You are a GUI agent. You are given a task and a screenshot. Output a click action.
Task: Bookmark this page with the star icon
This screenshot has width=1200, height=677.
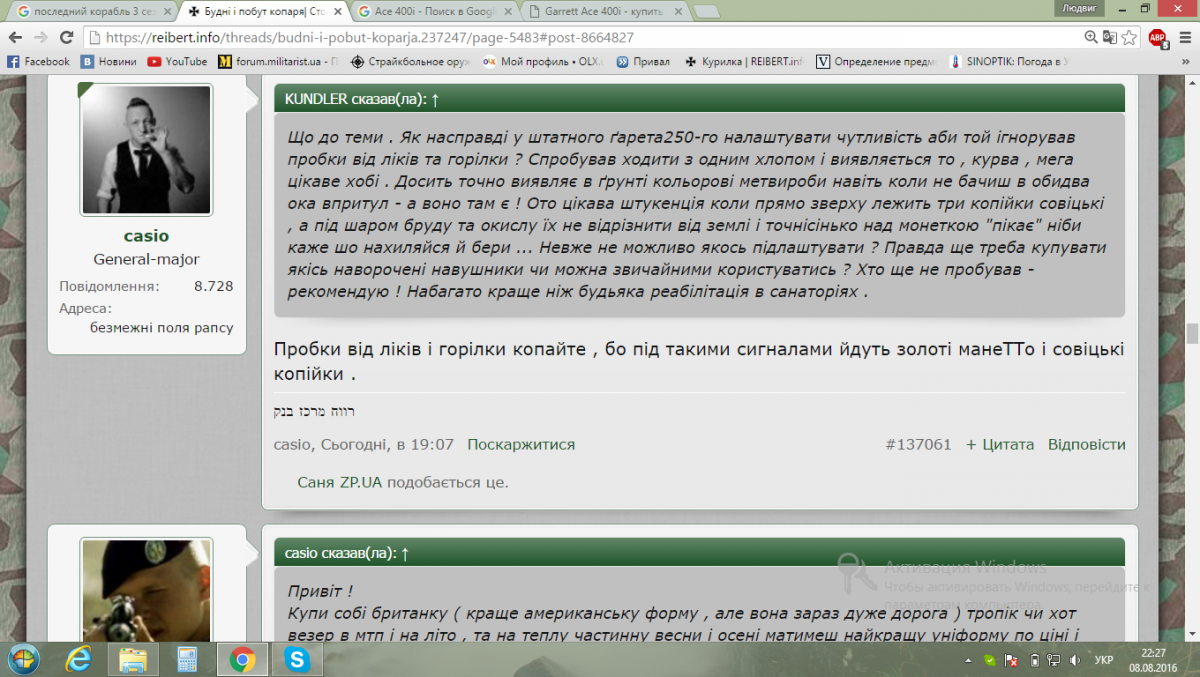point(1129,38)
